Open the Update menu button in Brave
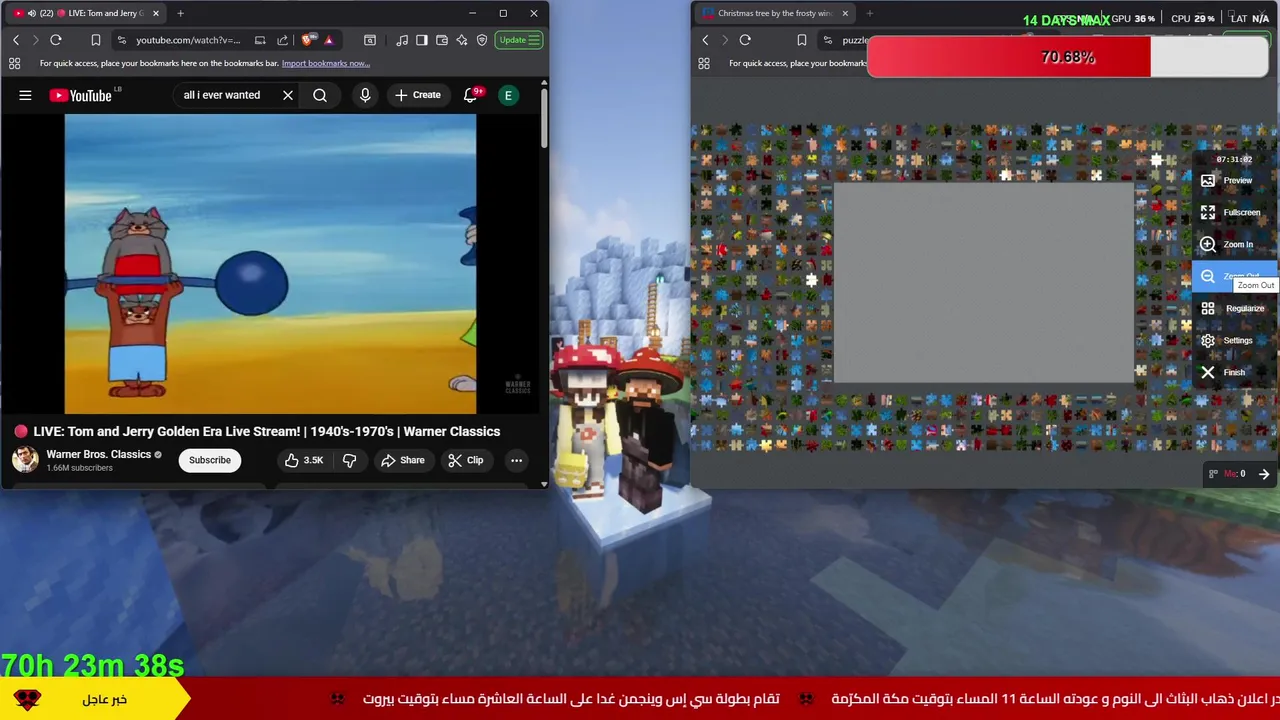1280x720 pixels. (x=519, y=40)
